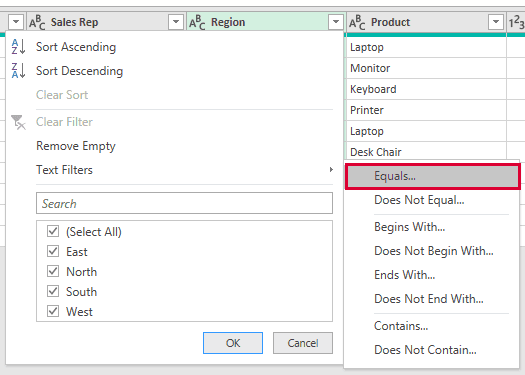Image resolution: width=525 pixels, height=375 pixels.
Task: Click the ABC type icon of Region column
Action: point(197,22)
